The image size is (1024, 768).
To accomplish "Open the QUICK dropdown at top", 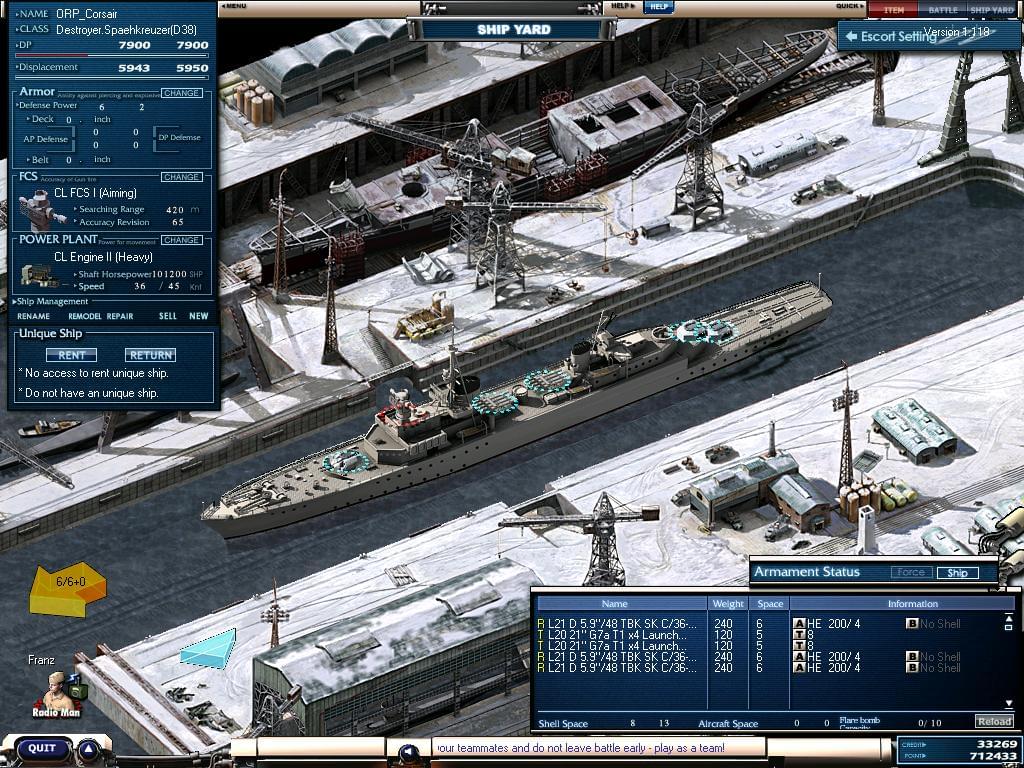I will point(851,6).
